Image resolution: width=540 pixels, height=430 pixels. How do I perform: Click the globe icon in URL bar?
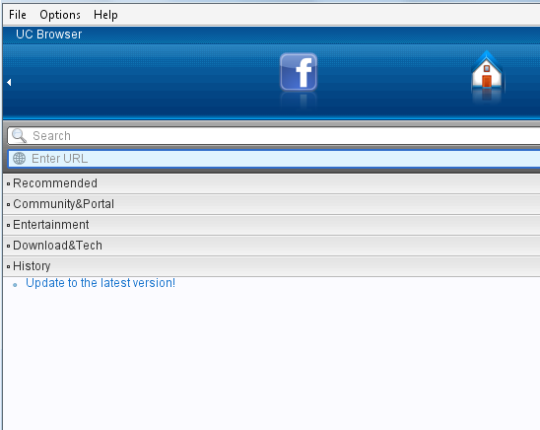tap(19, 159)
